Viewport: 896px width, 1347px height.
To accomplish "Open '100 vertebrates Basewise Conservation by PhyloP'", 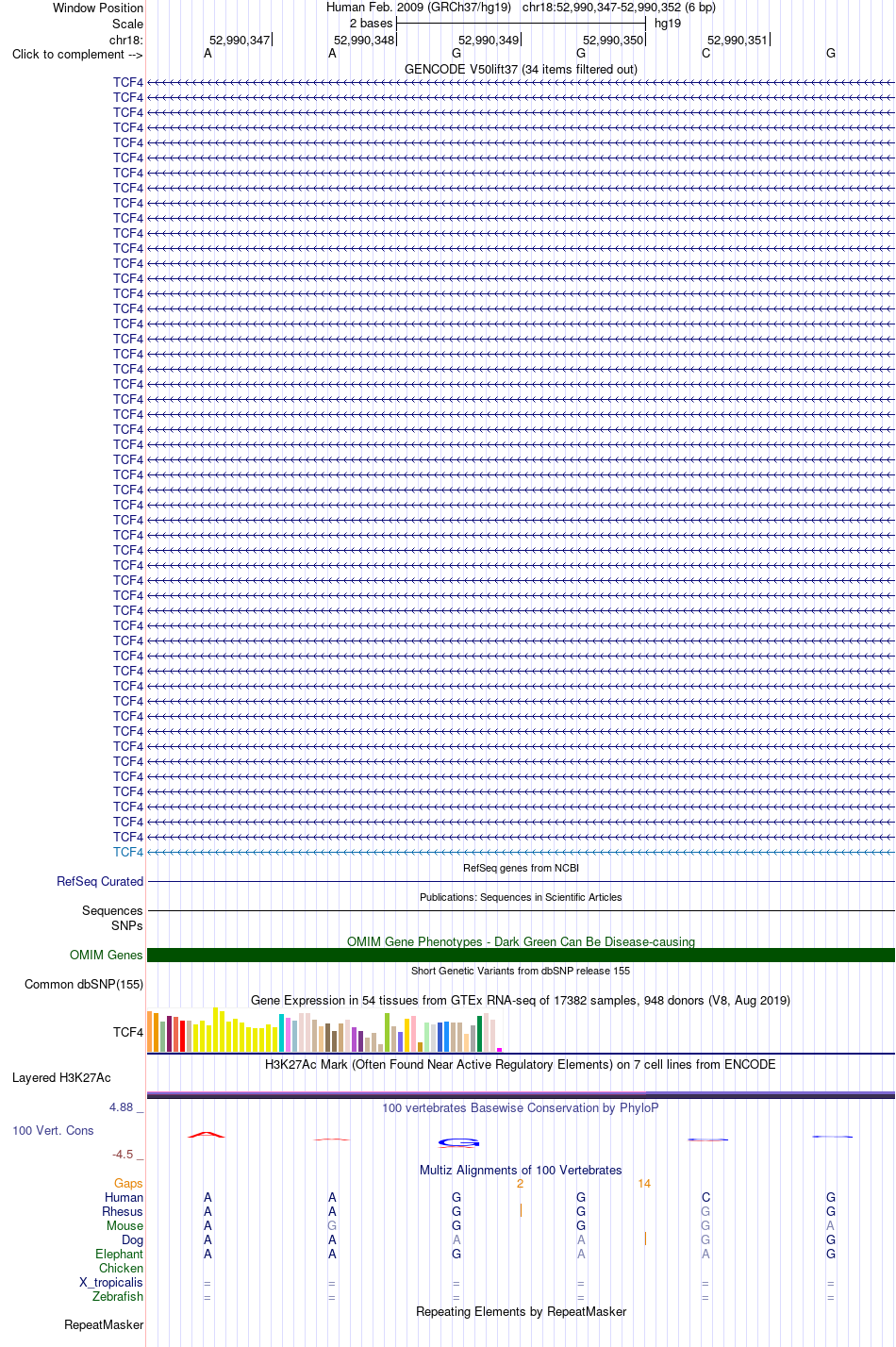I will click(x=521, y=1108).
